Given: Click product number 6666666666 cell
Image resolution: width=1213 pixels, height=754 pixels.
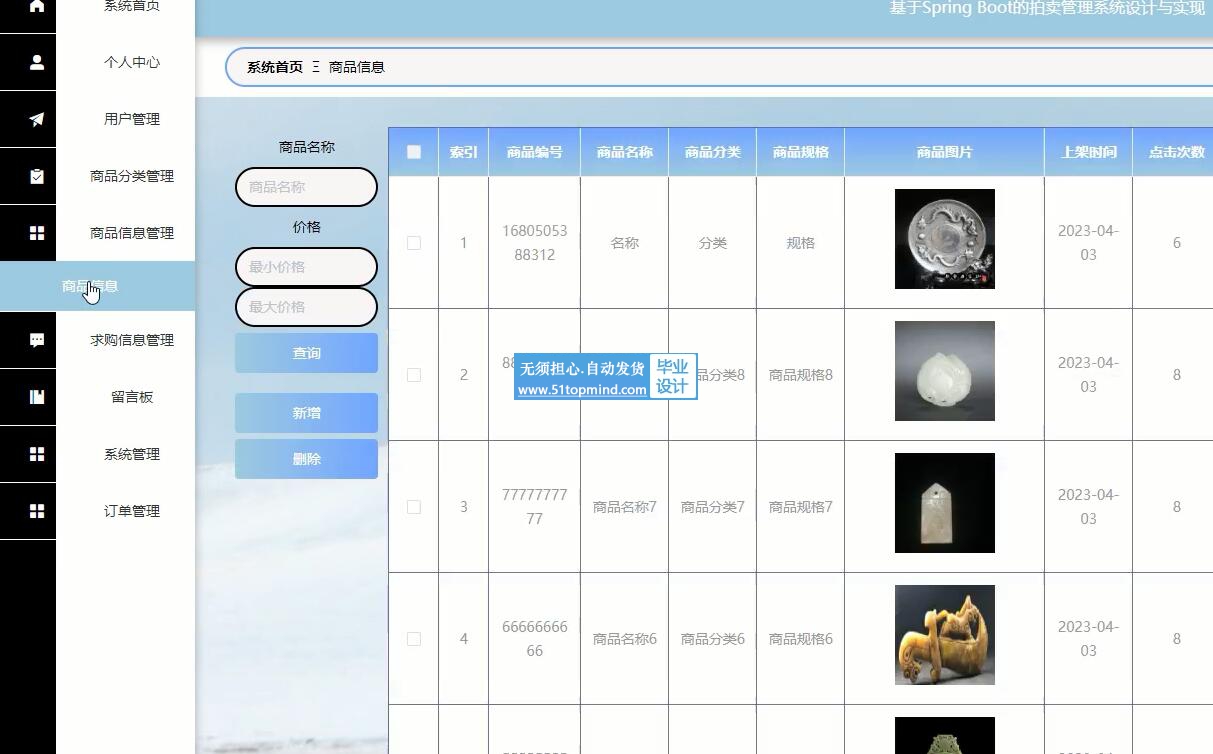Looking at the screenshot, I should [x=535, y=639].
